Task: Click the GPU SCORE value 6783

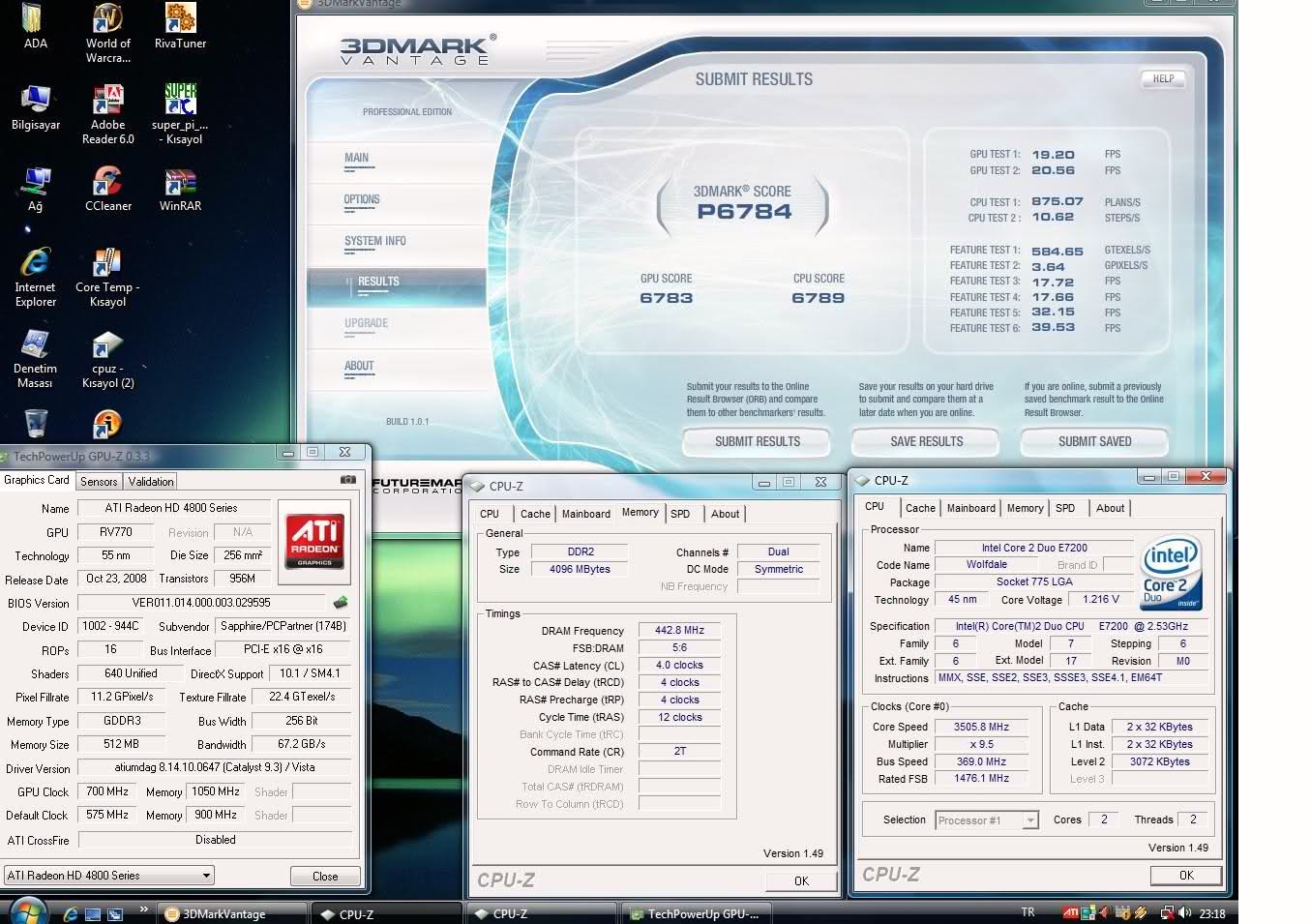Action: pos(666,298)
